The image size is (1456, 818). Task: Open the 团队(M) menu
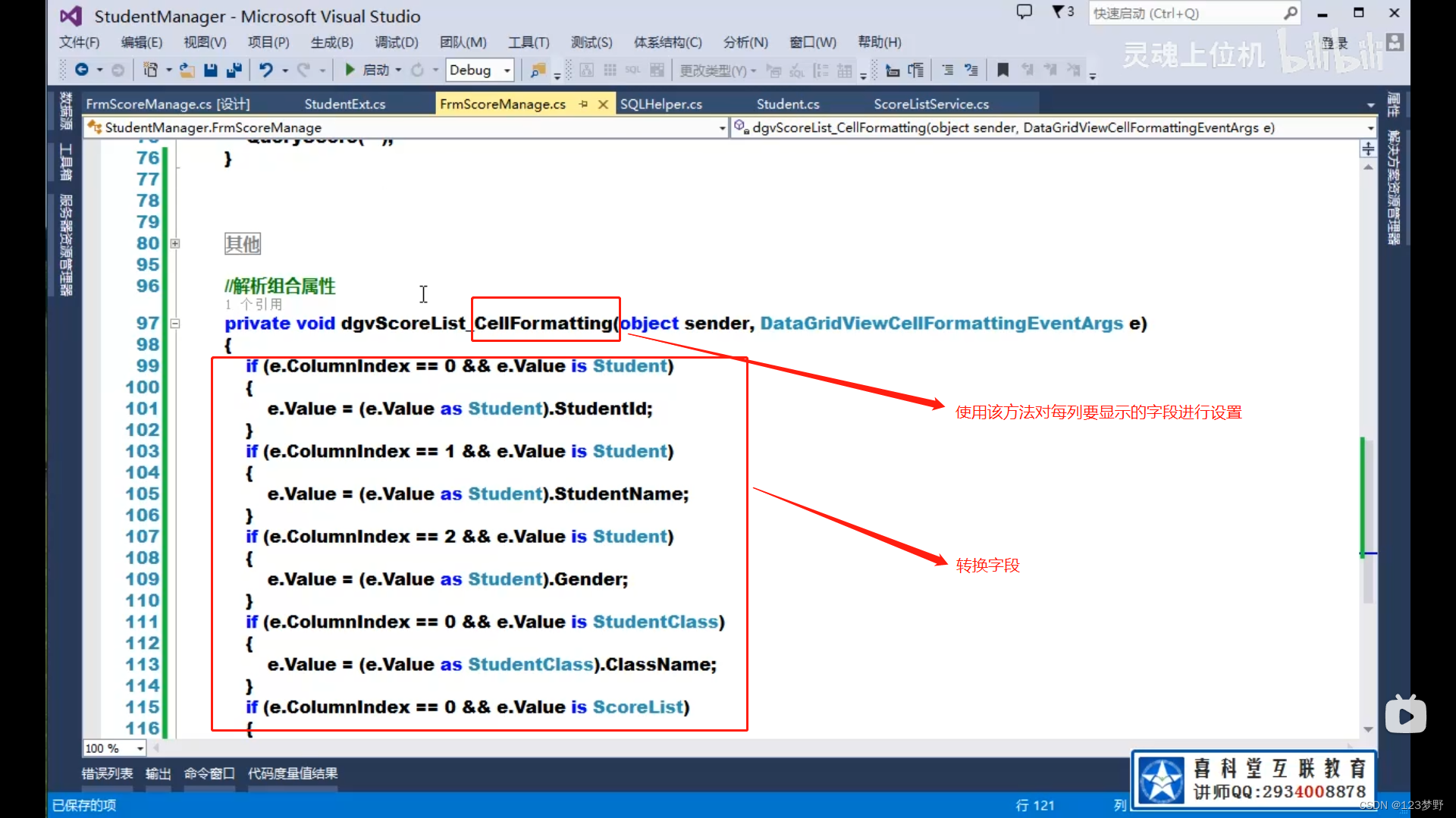coord(463,42)
